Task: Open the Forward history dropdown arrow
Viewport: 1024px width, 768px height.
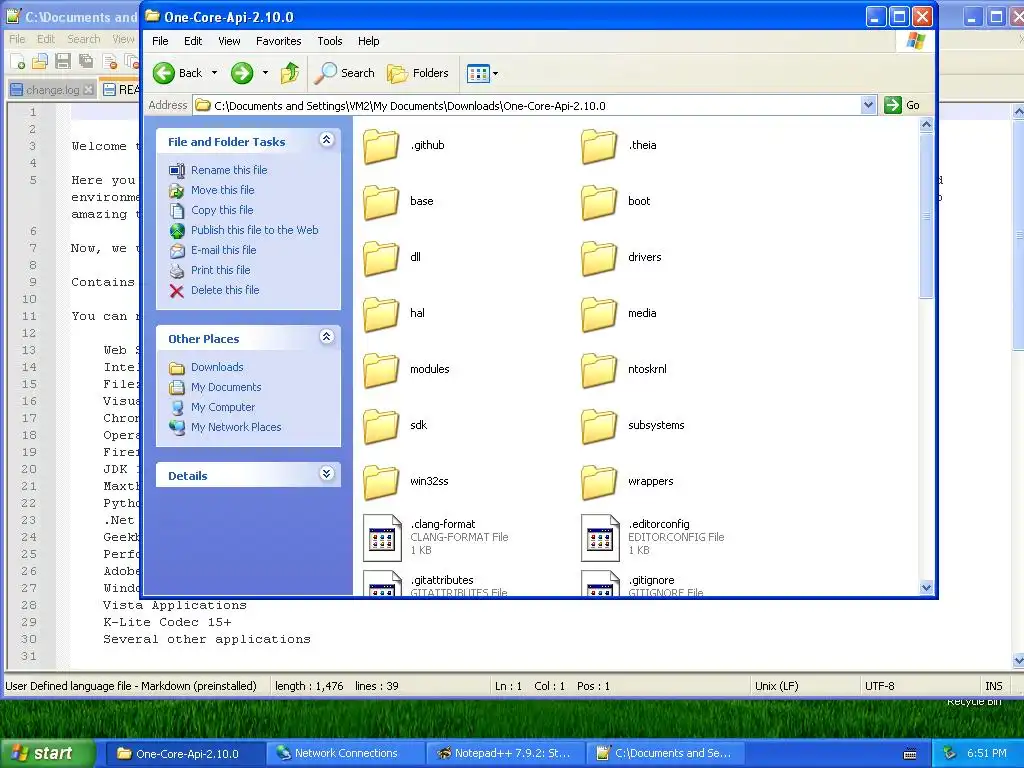Action: (265, 73)
